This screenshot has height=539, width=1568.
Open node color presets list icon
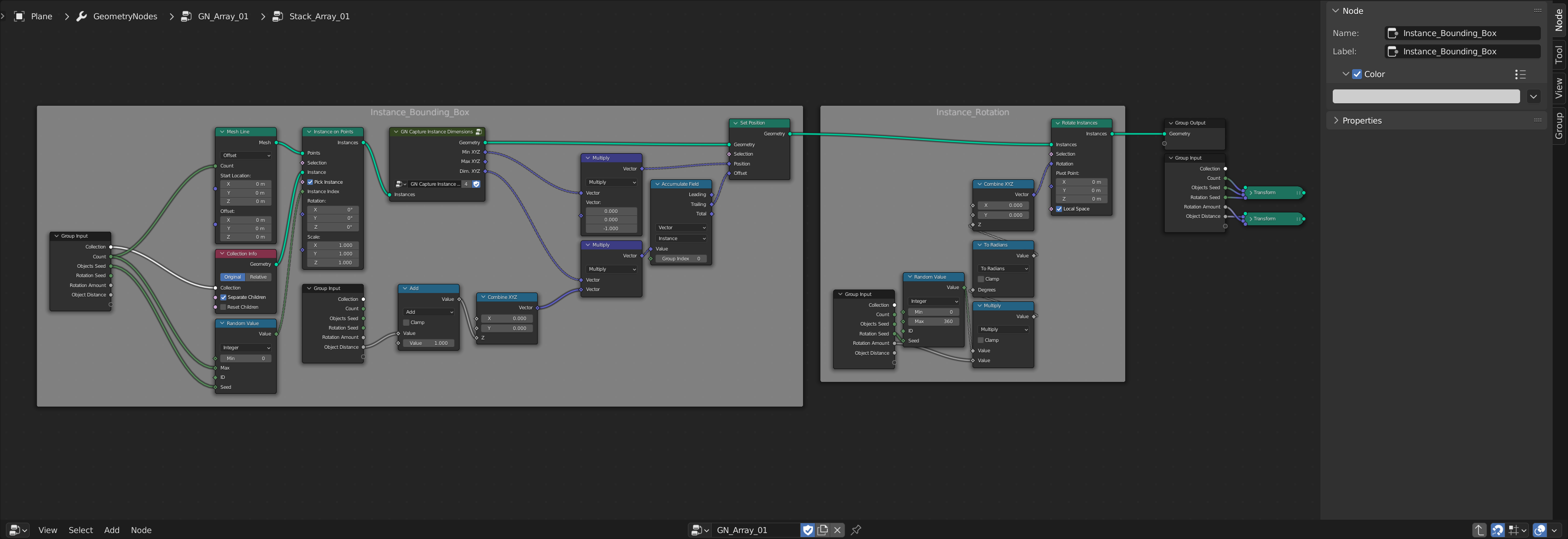[1520, 74]
